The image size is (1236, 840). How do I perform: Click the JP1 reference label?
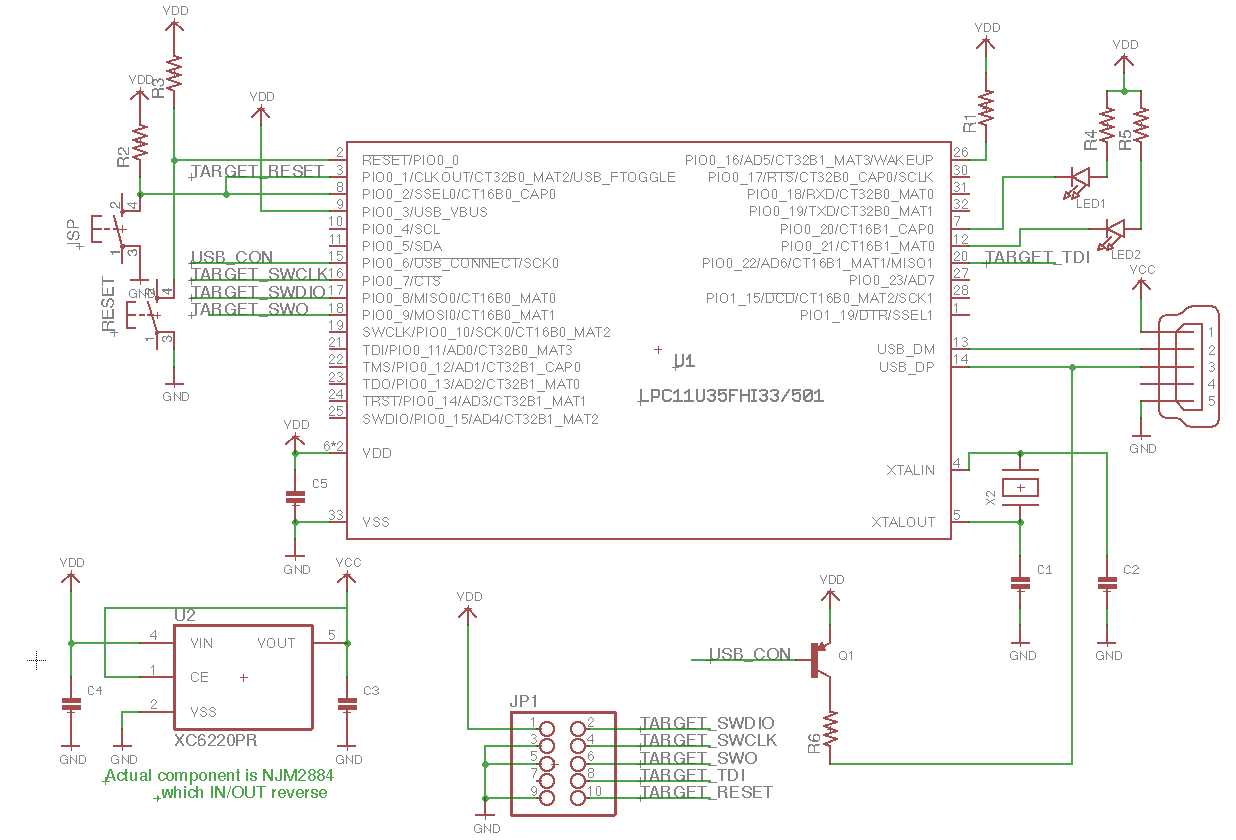pos(524,702)
